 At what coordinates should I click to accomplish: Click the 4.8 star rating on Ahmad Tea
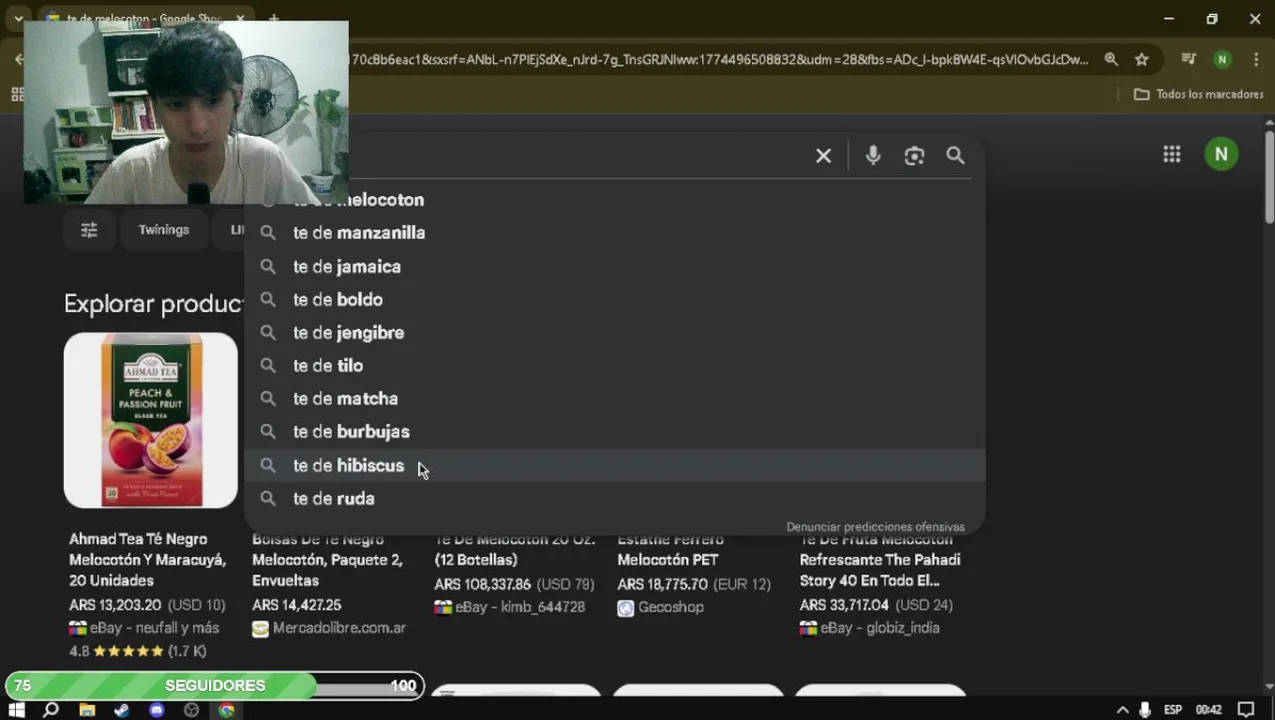pos(138,652)
